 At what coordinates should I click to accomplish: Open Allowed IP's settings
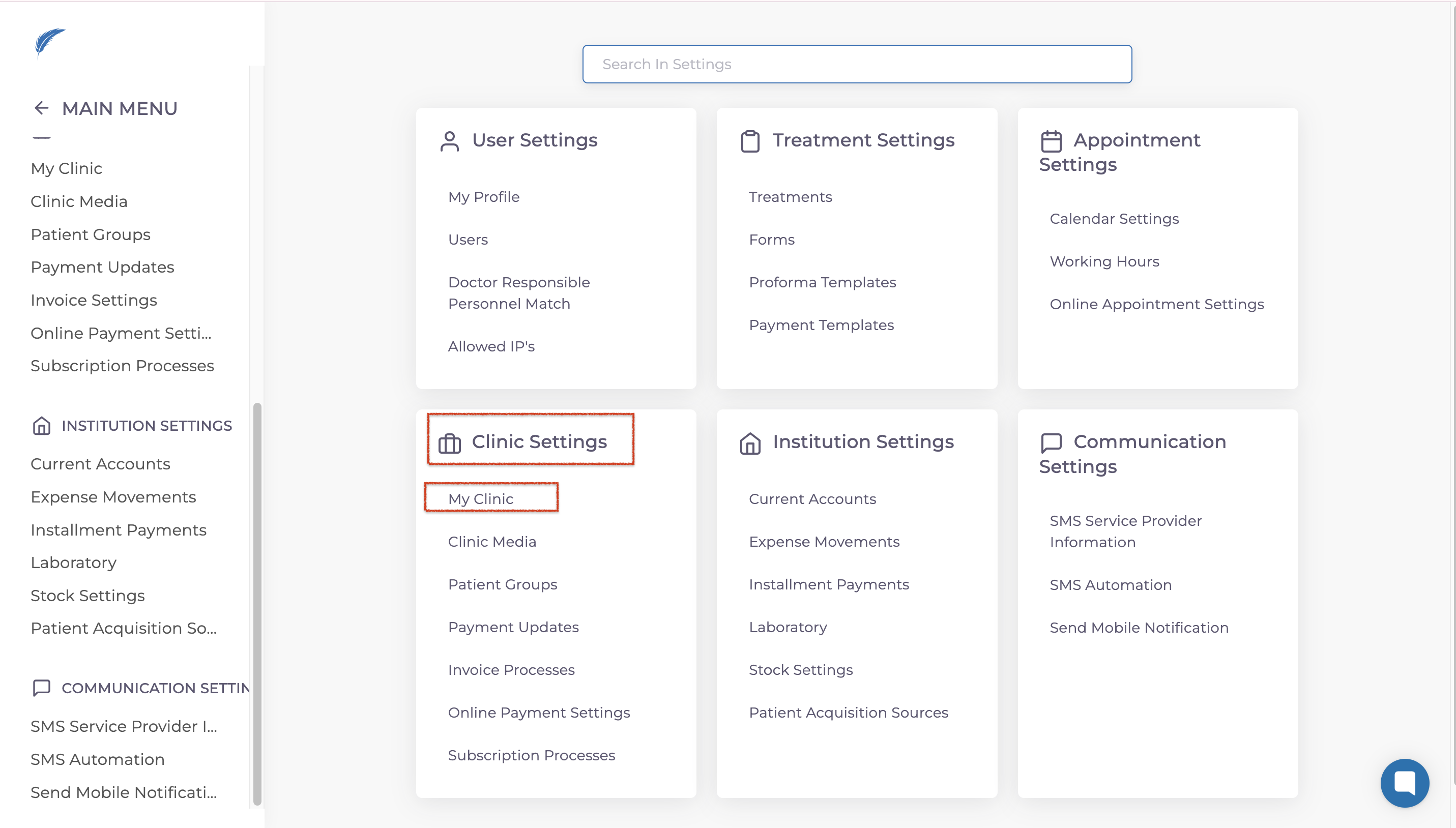(x=491, y=346)
